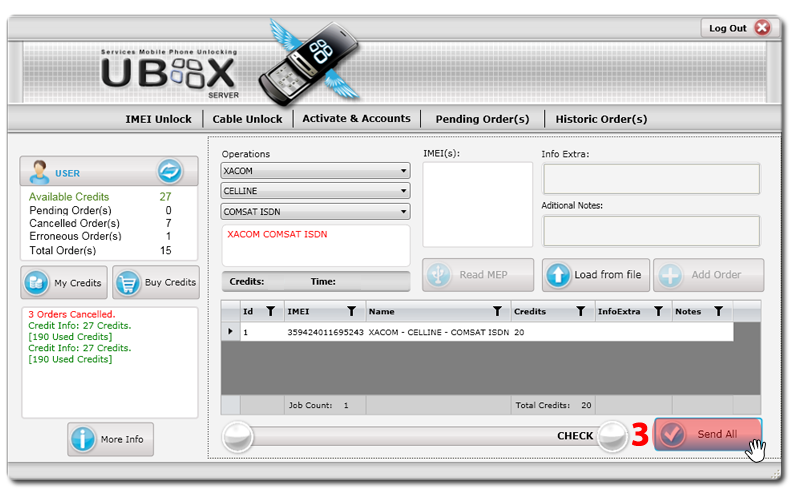Open the Pending Order(s) tab
The width and height of the screenshot is (798, 498).
pyautogui.click(x=482, y=119)
